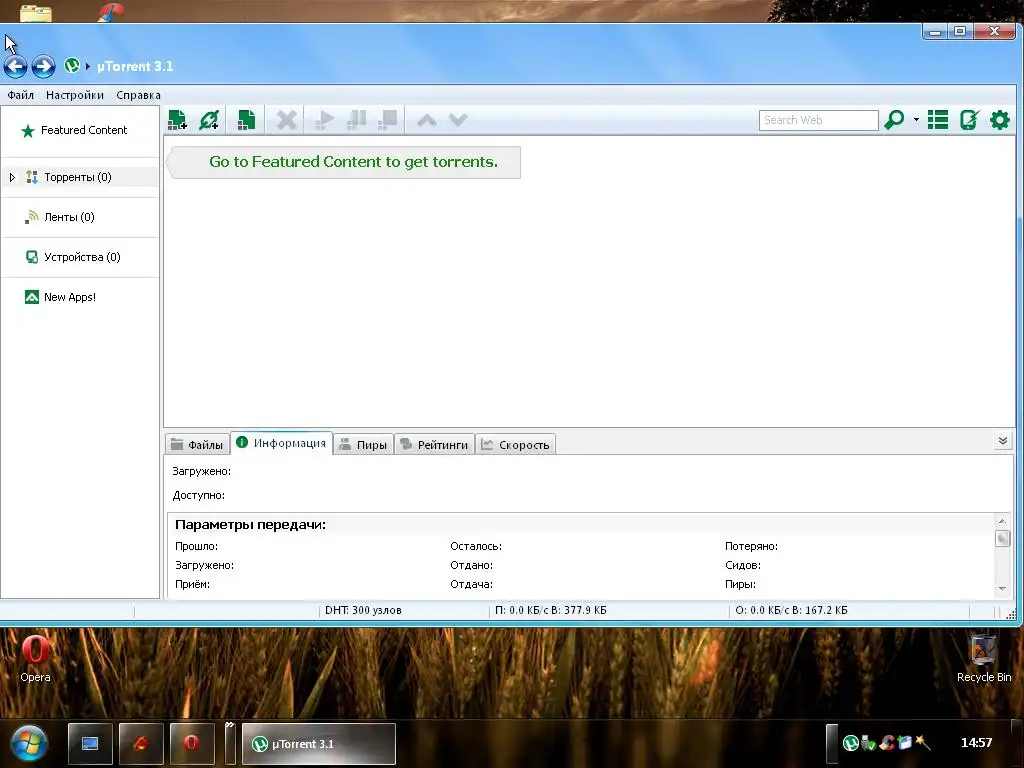Click the taskbar clock 14:57
This screenshot has width=1024, height=768.
point(976,743)
